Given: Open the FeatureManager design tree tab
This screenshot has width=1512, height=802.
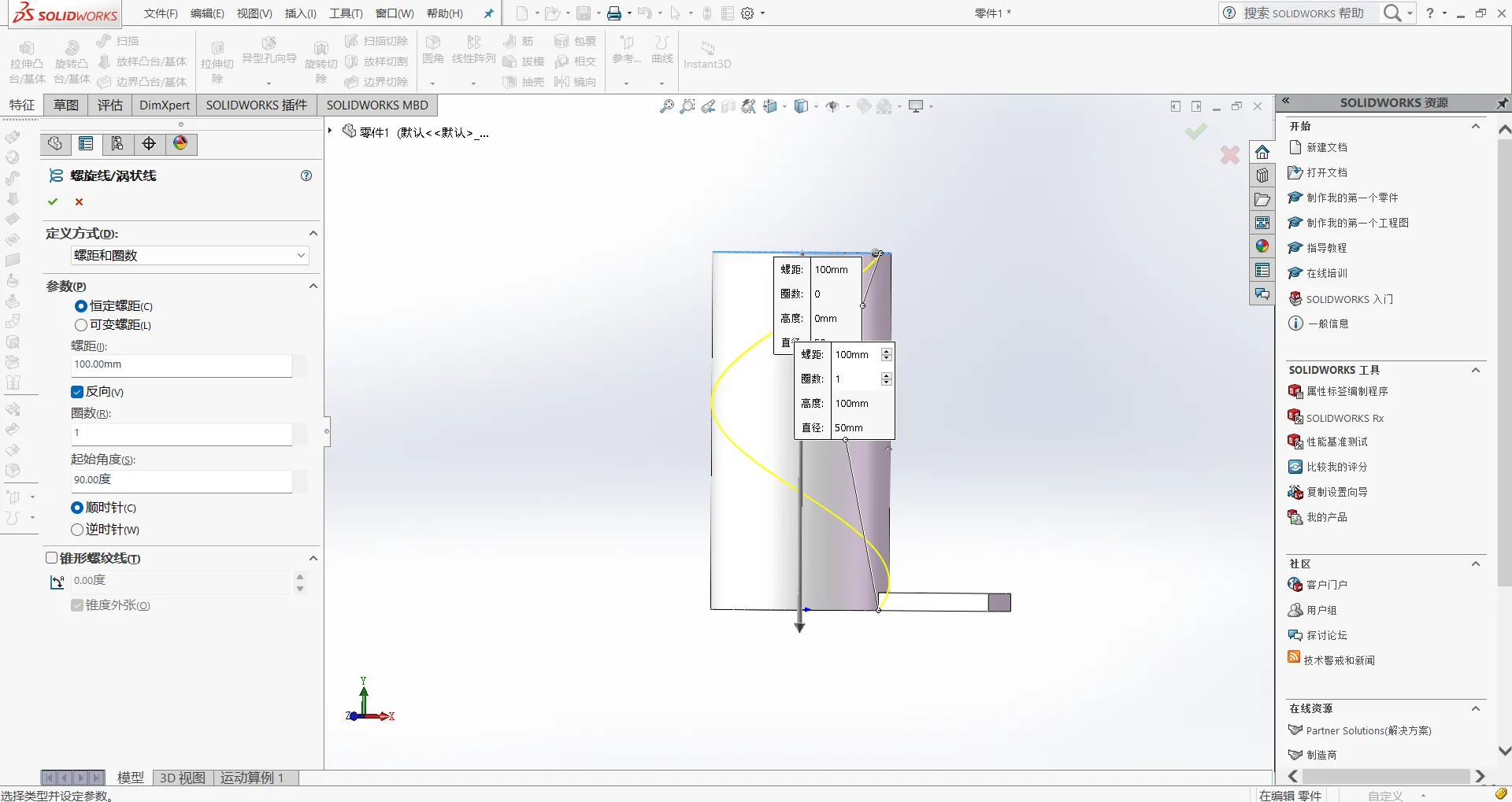Looking at the screenshot, I should click(x=54, y=143).
